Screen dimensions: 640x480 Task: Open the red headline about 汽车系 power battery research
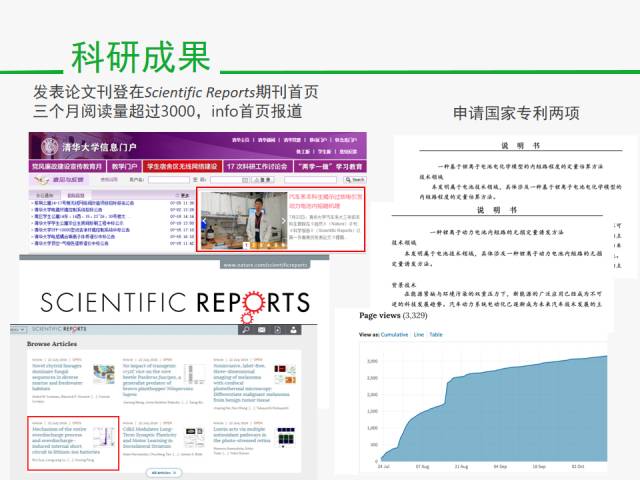[325, 201]
